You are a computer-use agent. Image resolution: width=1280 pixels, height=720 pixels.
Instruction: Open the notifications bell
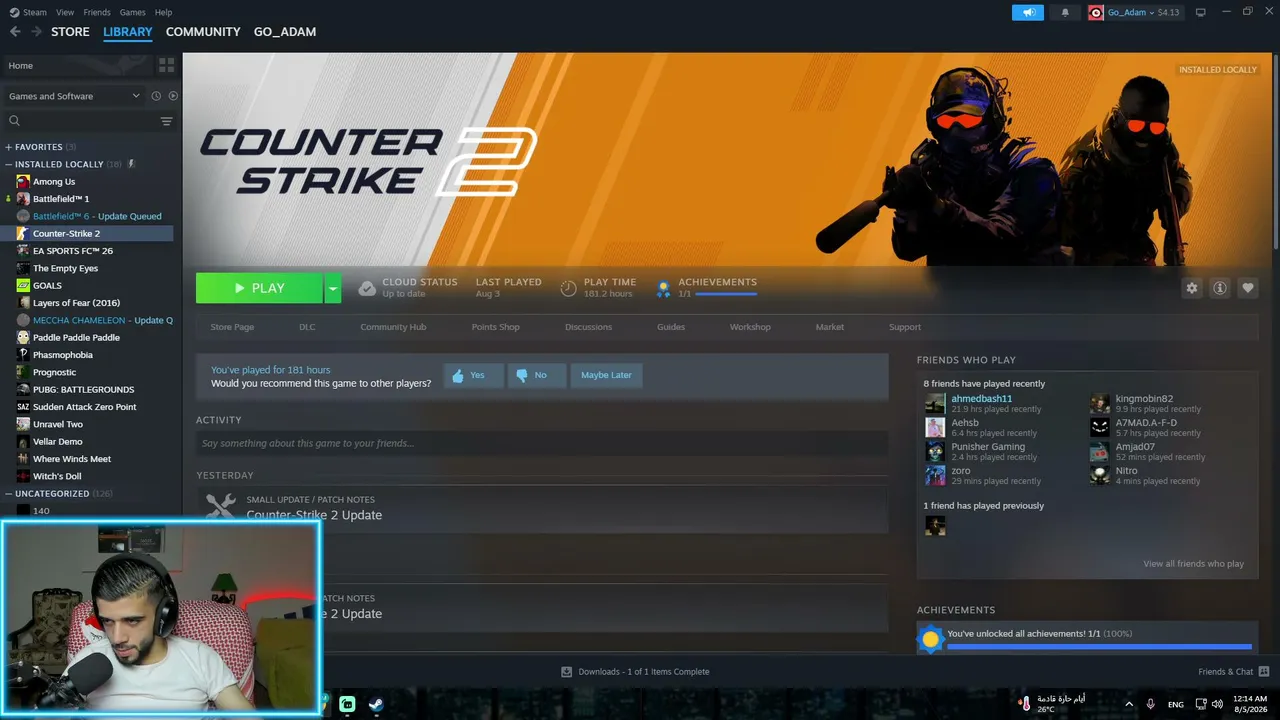click(x=1064, y=12)
